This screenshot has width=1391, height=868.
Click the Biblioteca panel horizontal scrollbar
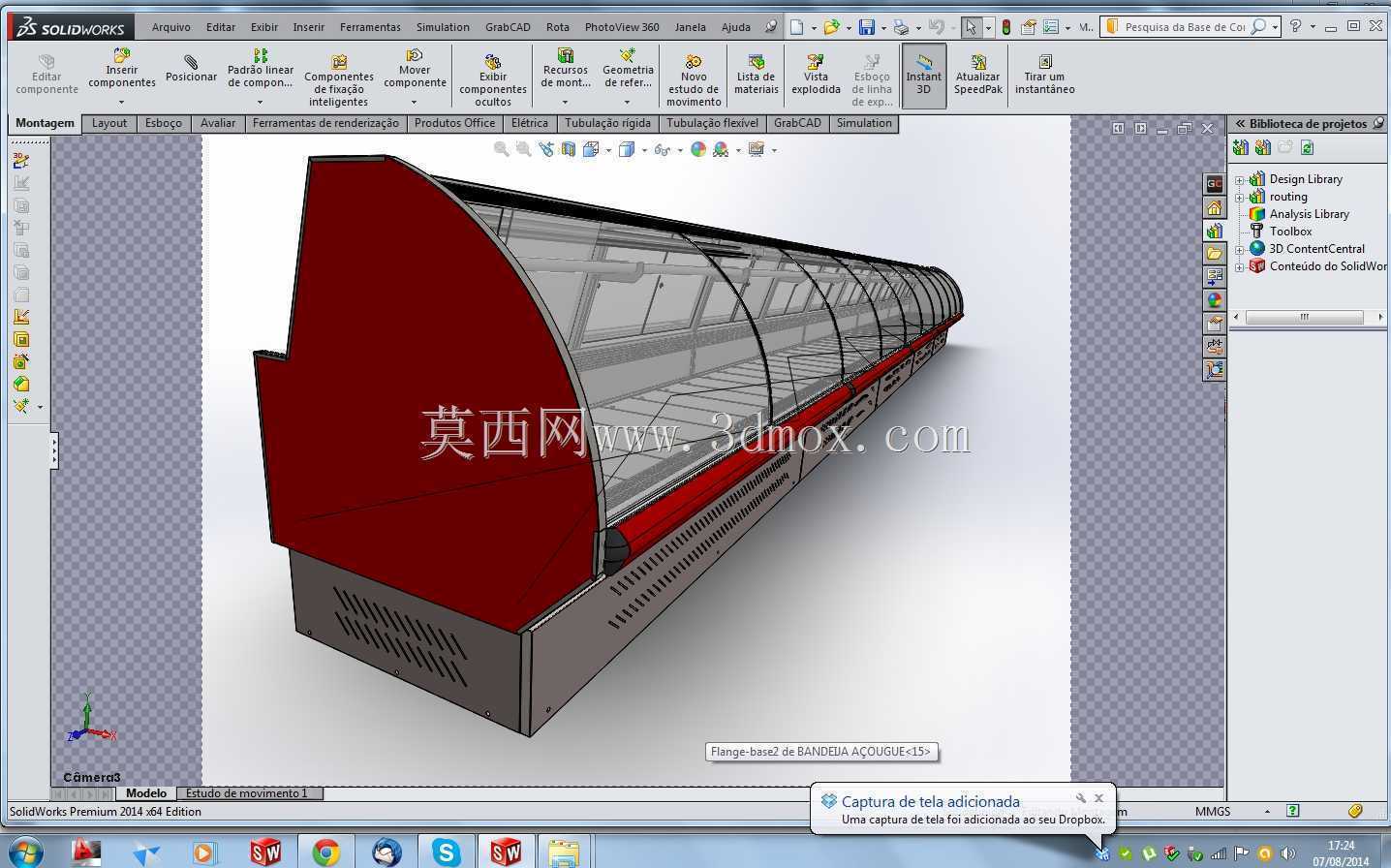[x=1306, y=317]
